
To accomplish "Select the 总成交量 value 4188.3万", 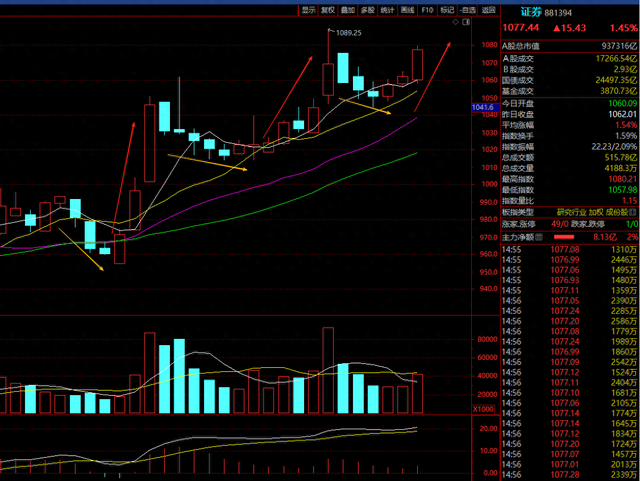I will click(621, 168).
